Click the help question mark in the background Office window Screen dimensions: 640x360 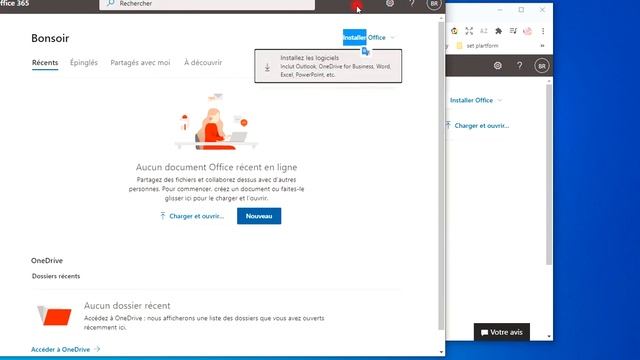coord(519,65)
